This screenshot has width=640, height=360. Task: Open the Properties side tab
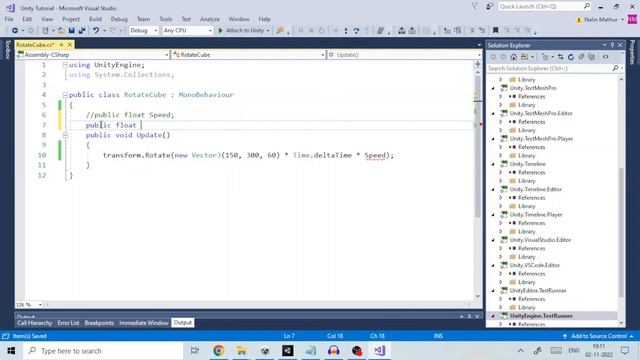tap(632, 52)
